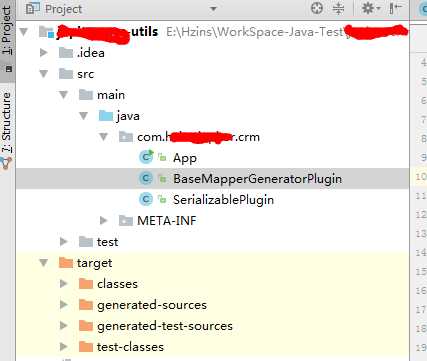
Task: Click the .idea folder icon
Action: pos(66,52)
